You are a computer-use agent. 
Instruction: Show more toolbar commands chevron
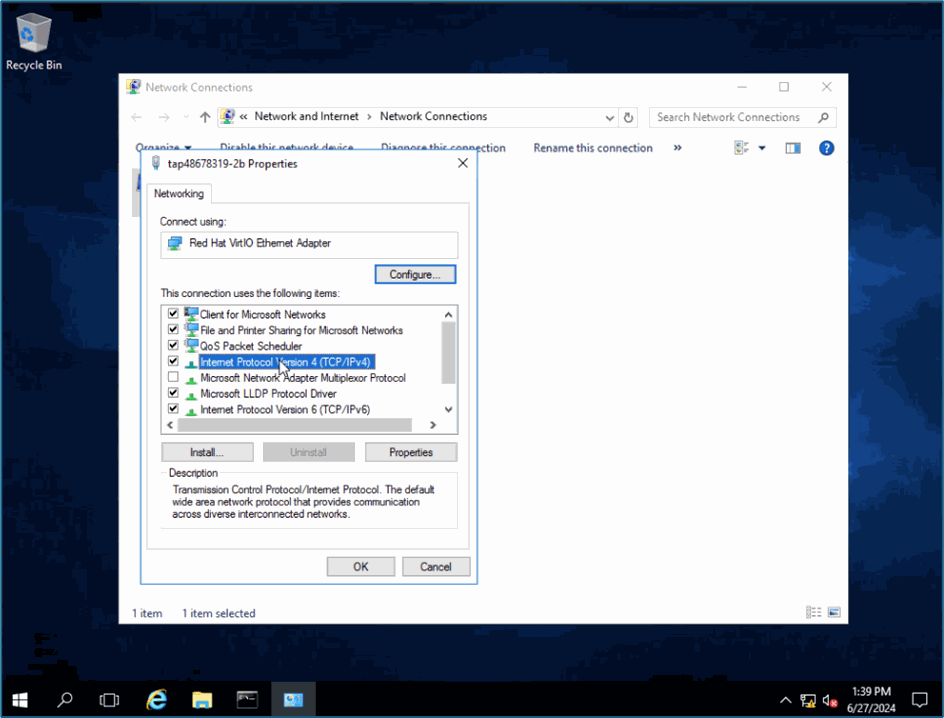coord(677,148)
